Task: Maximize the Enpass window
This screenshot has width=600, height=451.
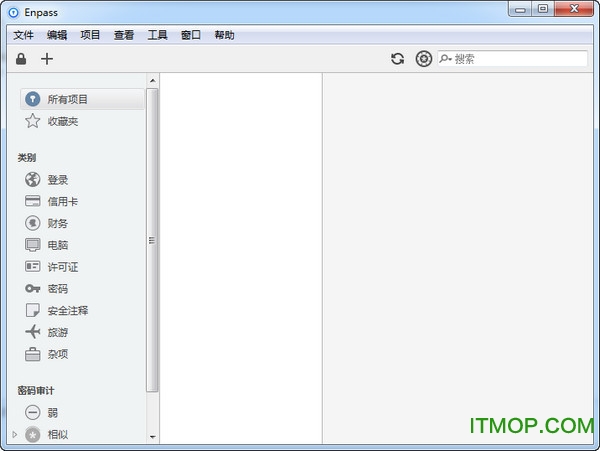Action: [543, 9]
